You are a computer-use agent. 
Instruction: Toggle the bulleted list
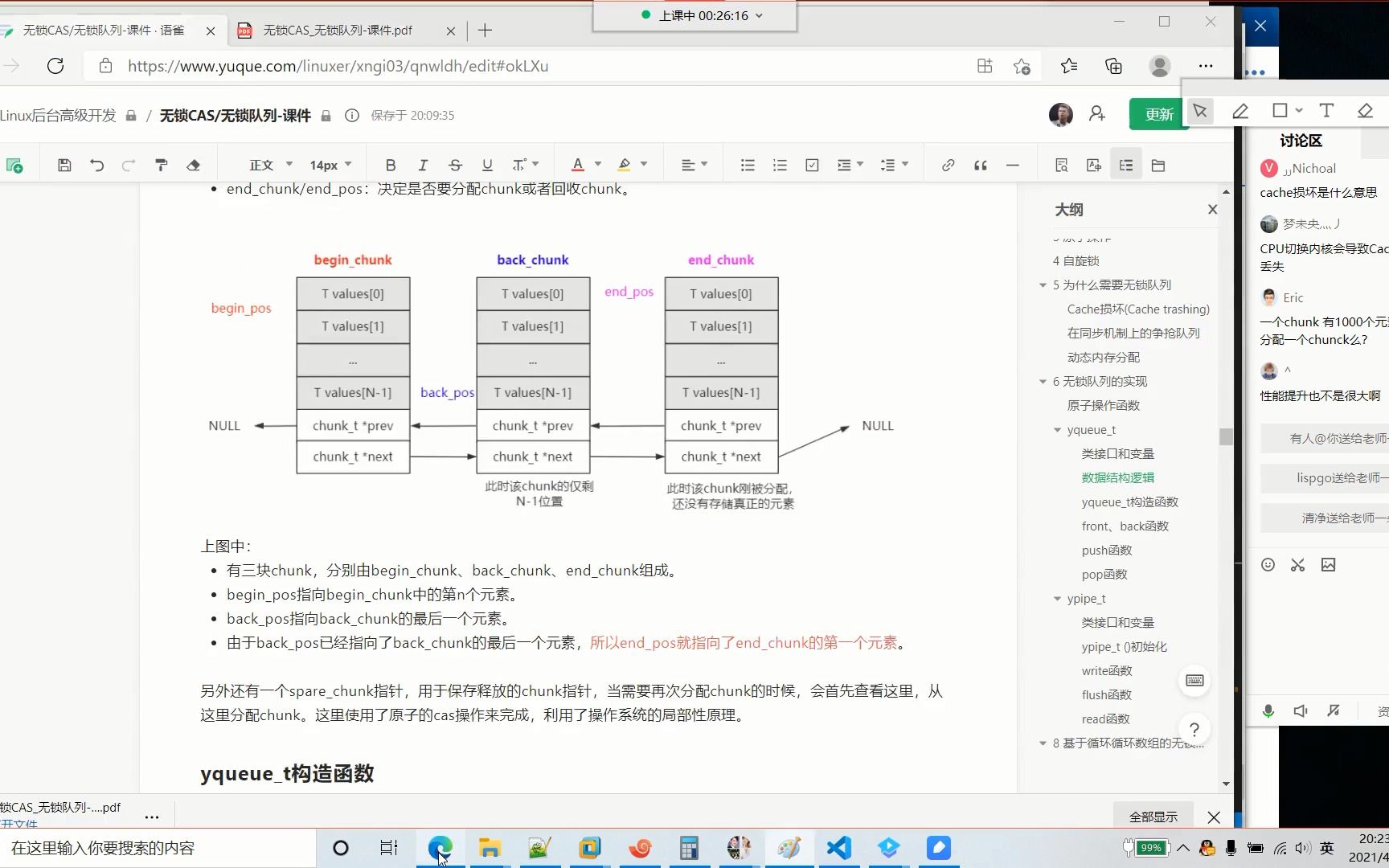[x=748, y=164]
